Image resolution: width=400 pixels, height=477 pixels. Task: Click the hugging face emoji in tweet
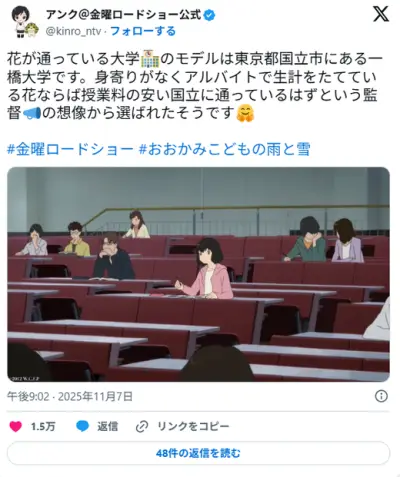(245, 113)
